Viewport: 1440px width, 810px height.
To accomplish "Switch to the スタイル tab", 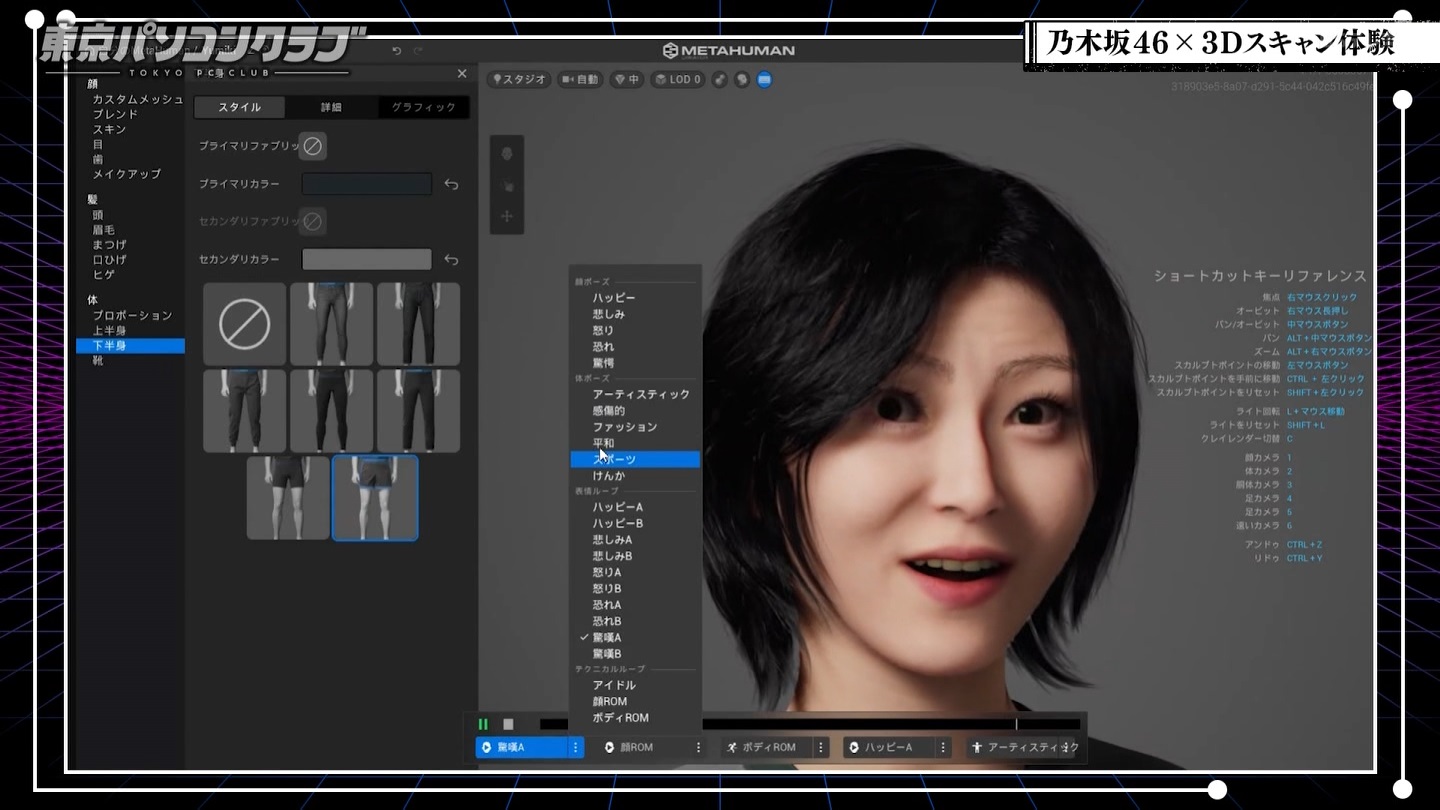I will pyautogui.click(x=239, y=107).
